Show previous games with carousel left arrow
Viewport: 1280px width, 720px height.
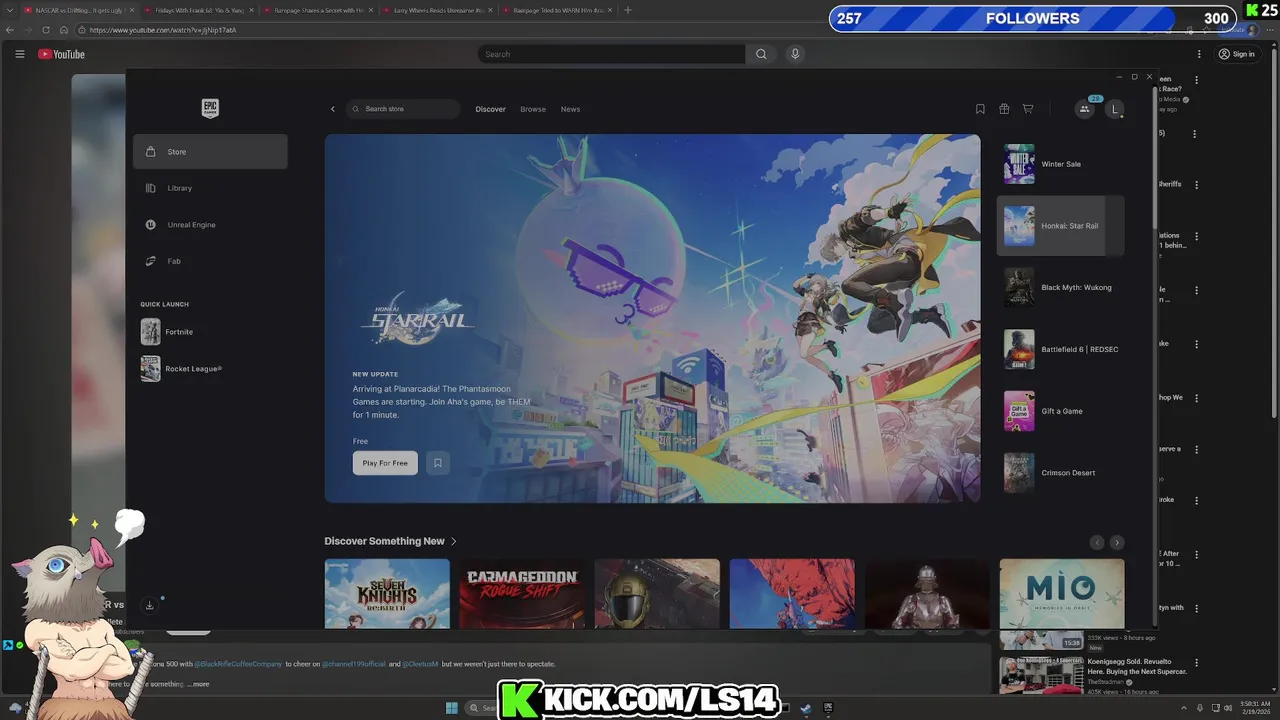[x=1097, y=542]
